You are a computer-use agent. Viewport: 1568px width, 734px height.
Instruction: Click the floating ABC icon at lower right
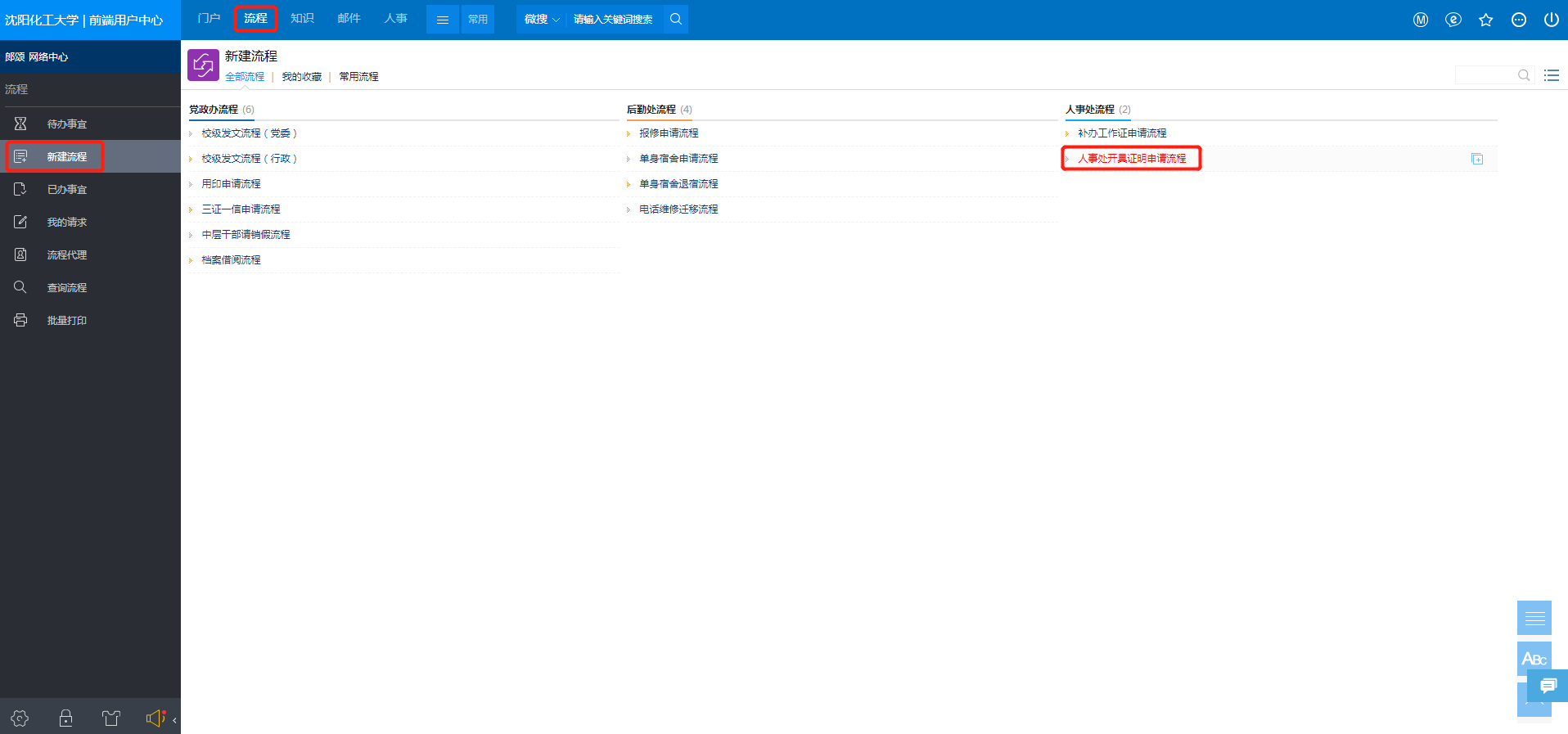coord(1534,659)
